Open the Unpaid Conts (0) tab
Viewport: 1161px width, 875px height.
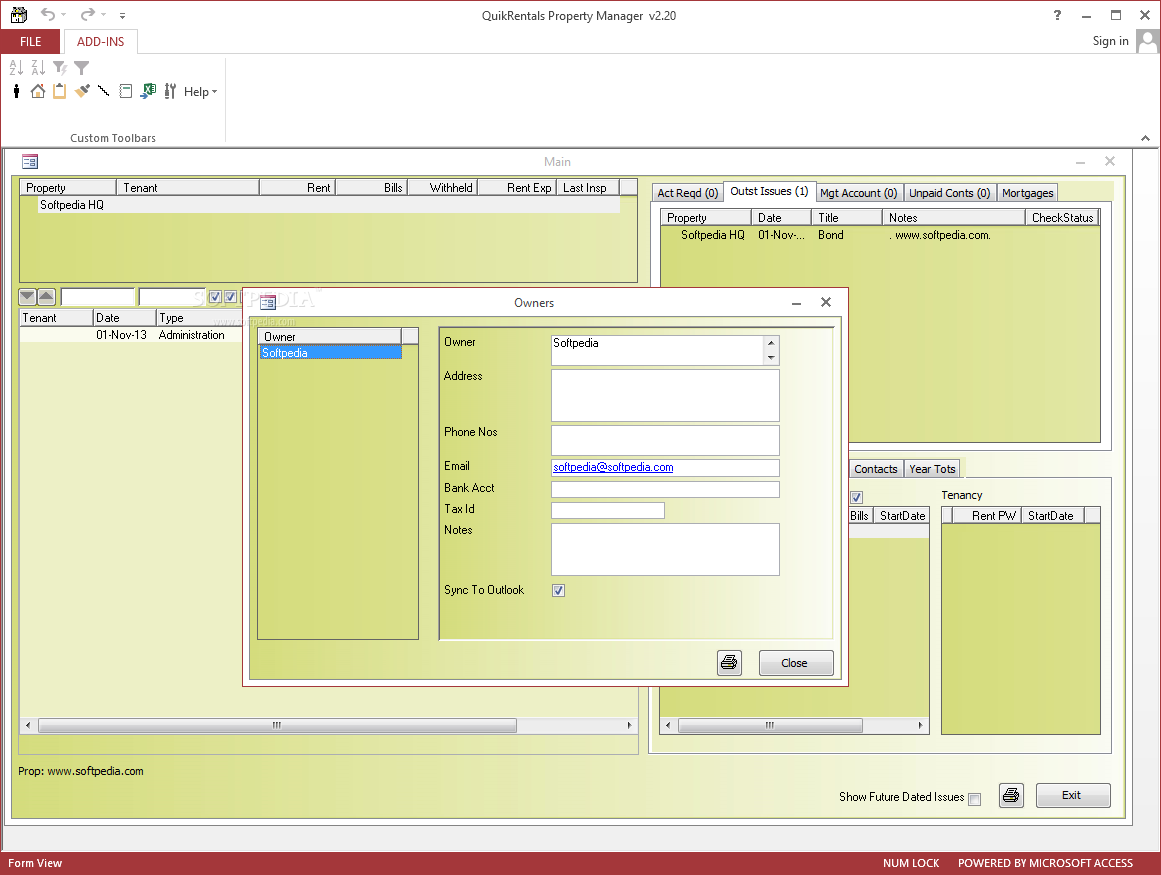pyautogui.click(x=949, y=192)
